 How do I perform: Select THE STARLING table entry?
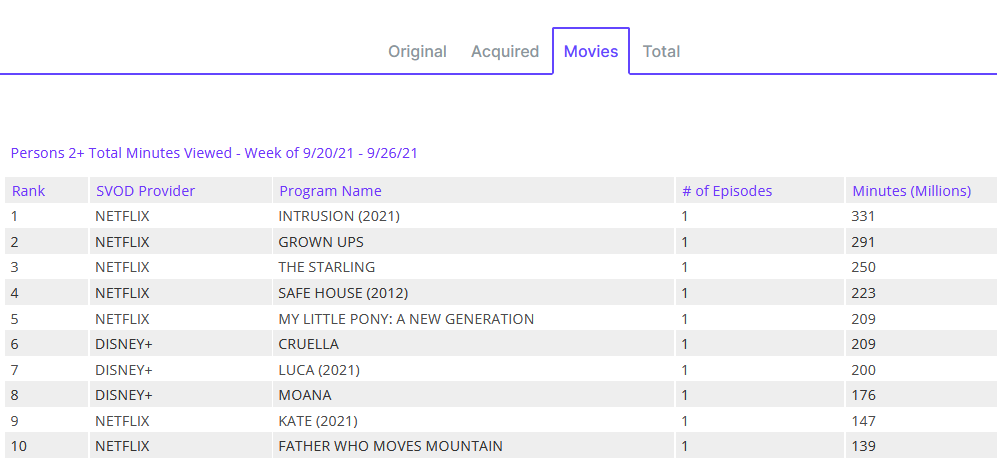(327, 267)
